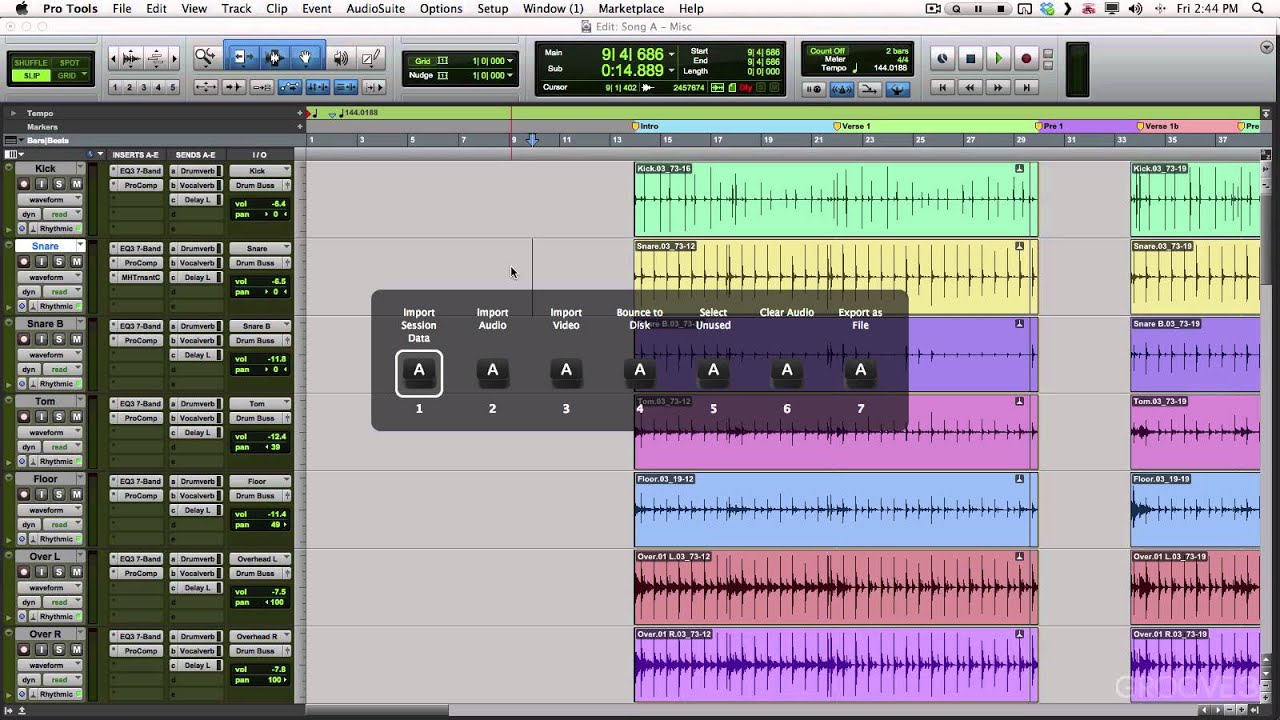Open macOS Spotlight search icon

1258,9
